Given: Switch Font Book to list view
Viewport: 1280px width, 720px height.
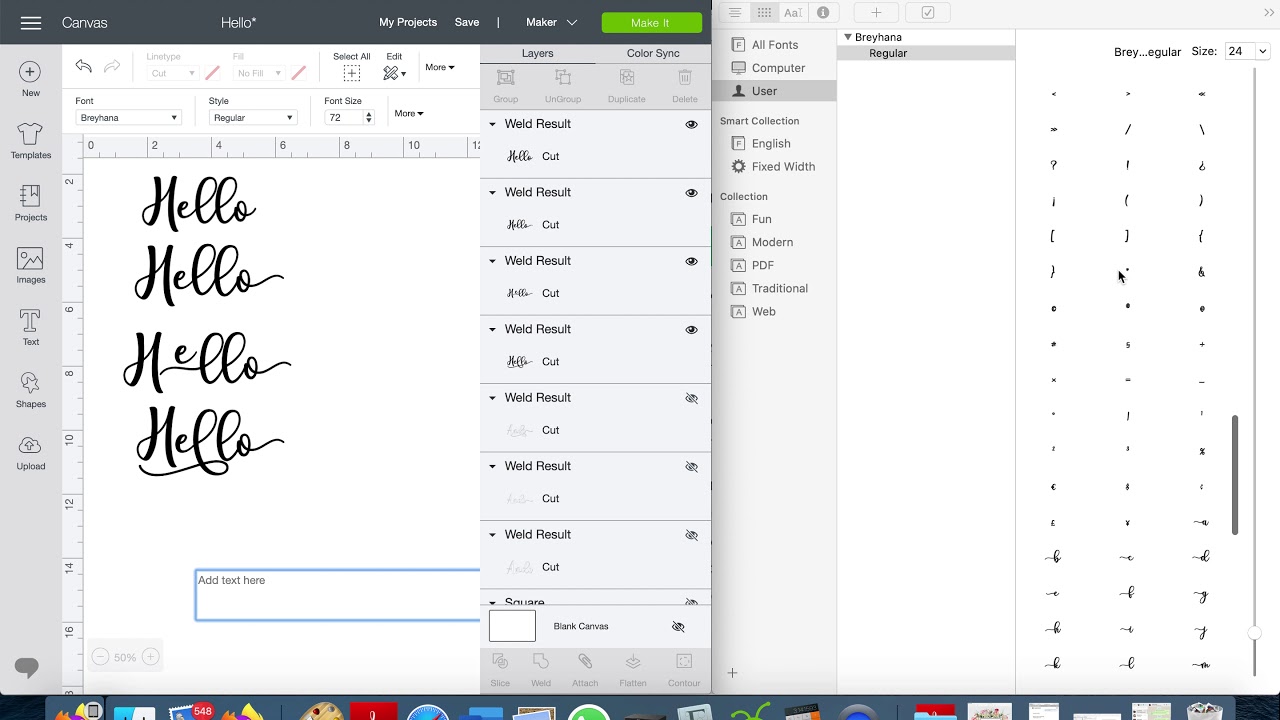Looking at the screenshot, I should pyautogui.click(x=735, y=13).
